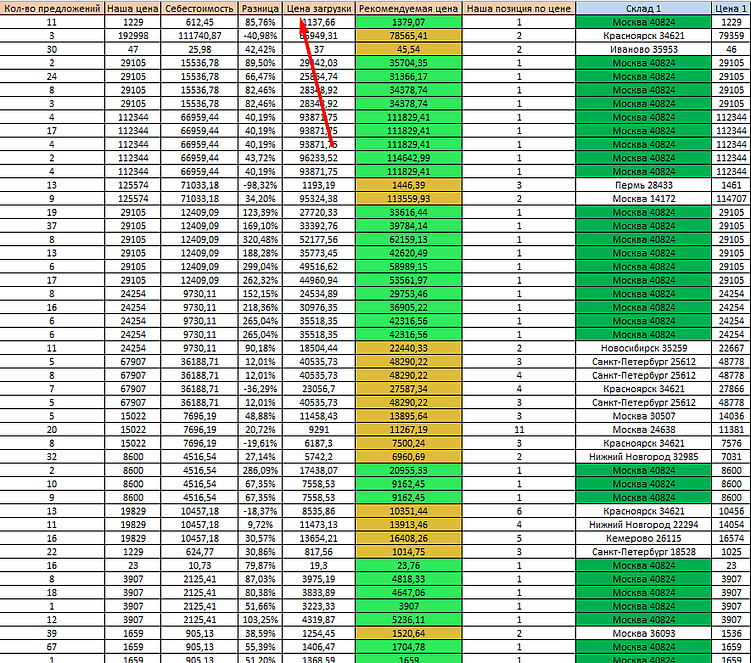Select the difference cell 286,09%

tap(260, 470)
